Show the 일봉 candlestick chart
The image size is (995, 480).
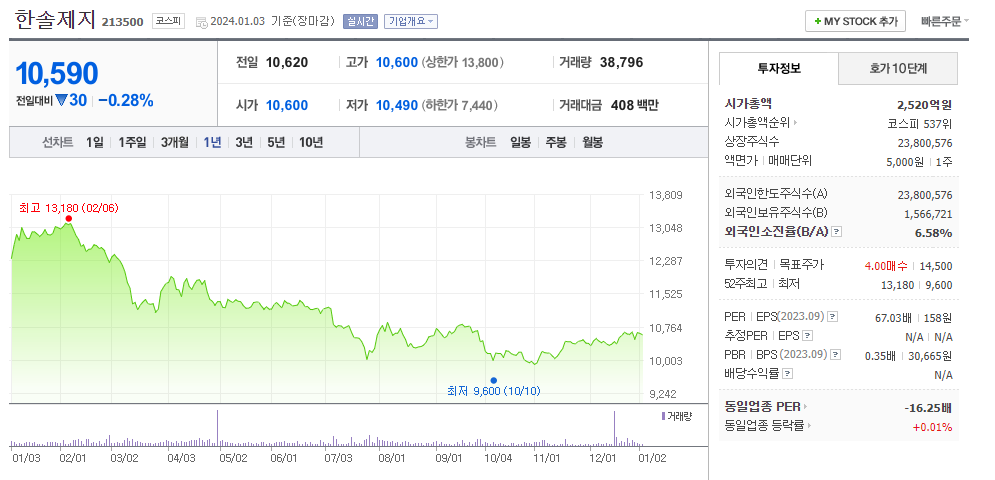(x=520, y=142)
